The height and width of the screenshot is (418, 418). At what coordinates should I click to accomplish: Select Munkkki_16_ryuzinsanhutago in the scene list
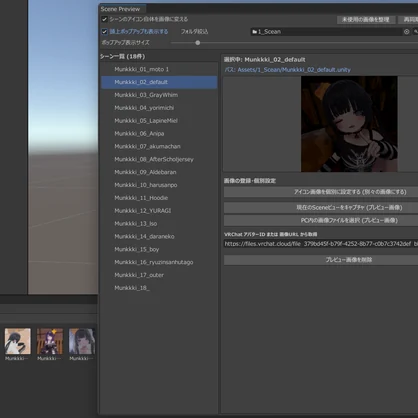click(x=159, y=262)
